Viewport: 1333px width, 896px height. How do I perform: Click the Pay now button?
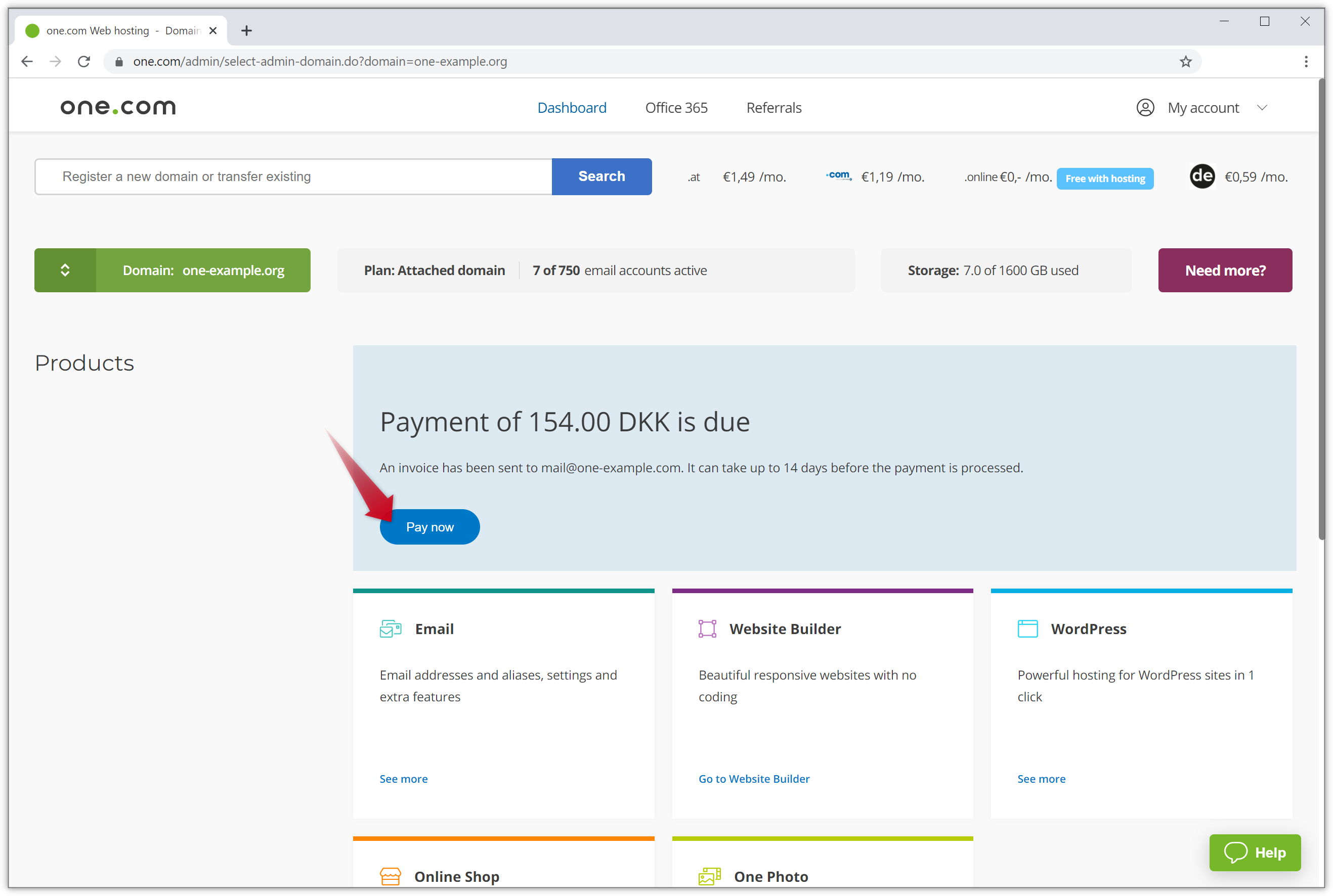430,527
